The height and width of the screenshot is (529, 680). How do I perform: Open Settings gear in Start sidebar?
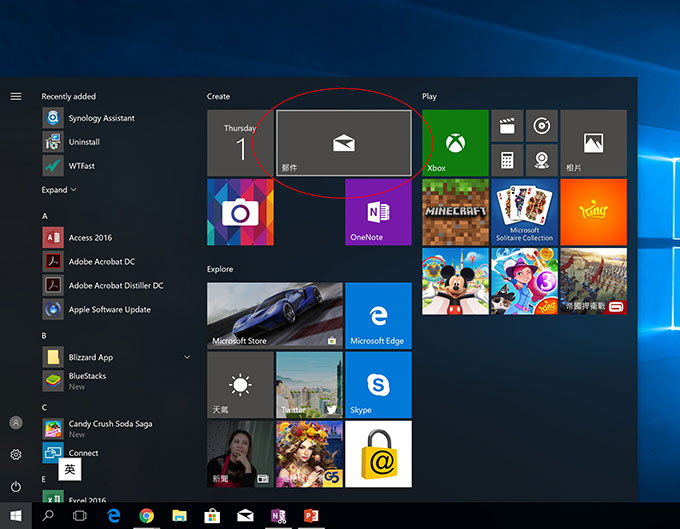pos(16,454)
